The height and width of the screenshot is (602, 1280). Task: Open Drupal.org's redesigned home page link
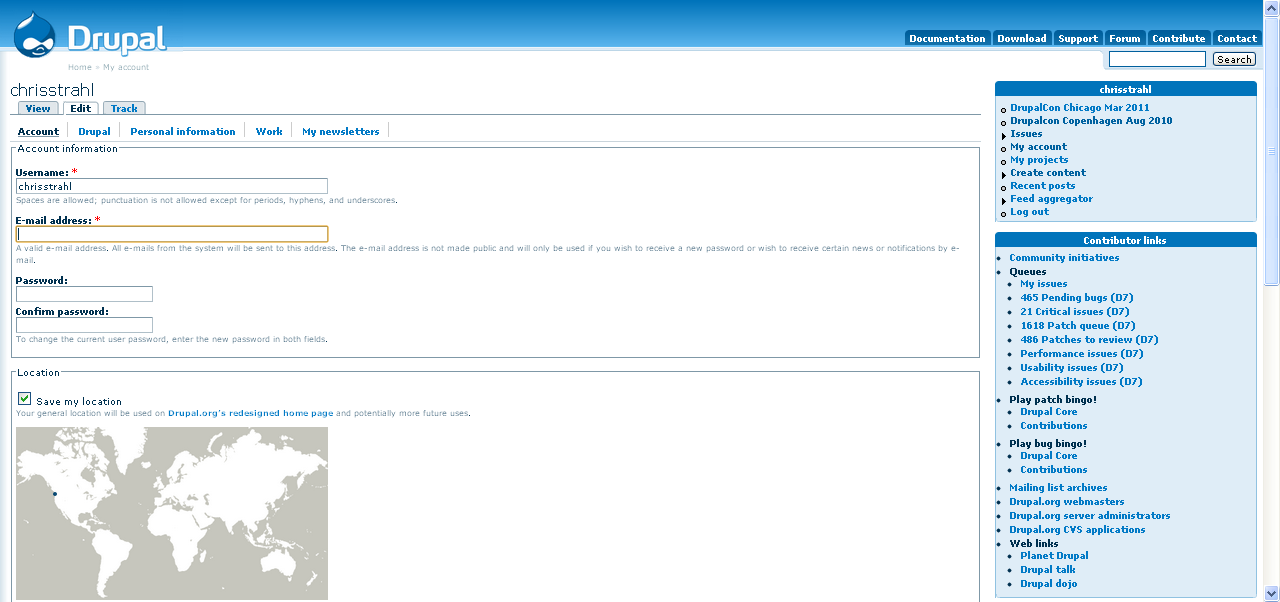[x=251, y=413]
